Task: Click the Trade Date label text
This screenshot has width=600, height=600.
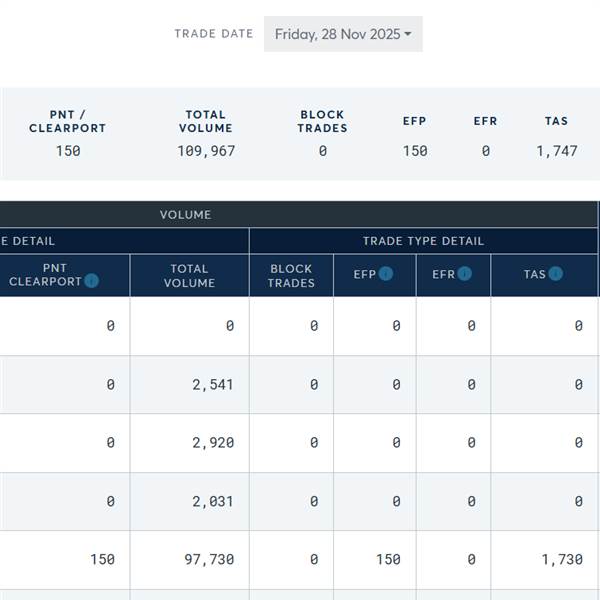Action: pos(214,34)
